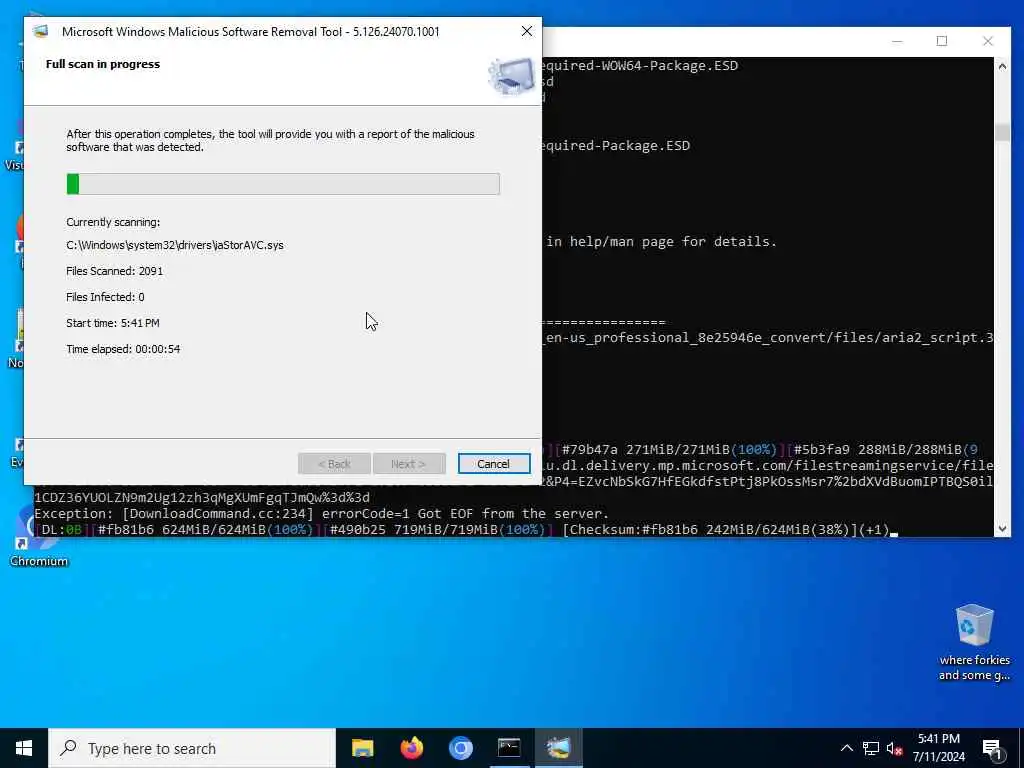Screen dimensions: 1024x768
Task: Minimize the command prompt window
Action: [897, 41]
